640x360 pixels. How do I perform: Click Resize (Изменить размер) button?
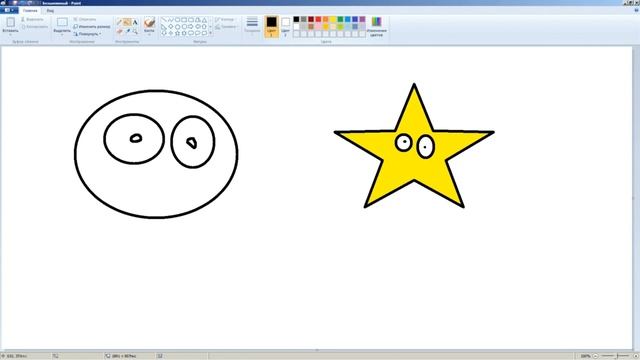92,27
